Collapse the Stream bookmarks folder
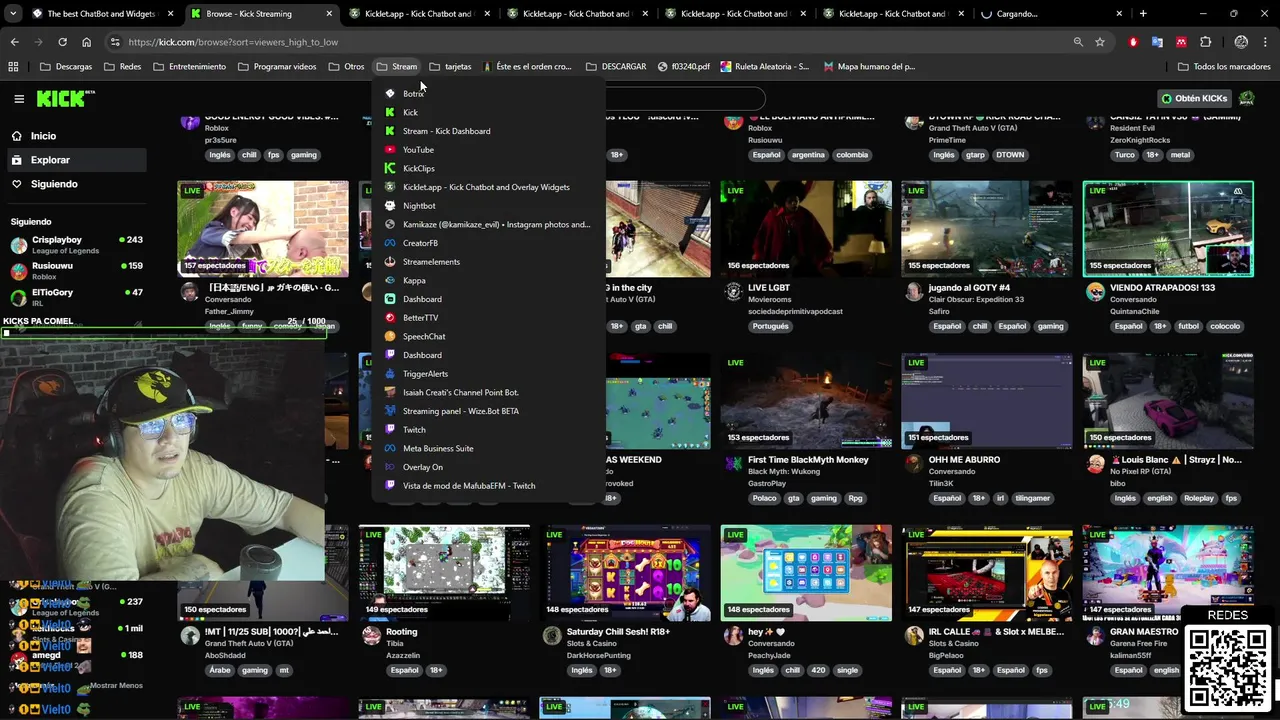 (397, 67)
